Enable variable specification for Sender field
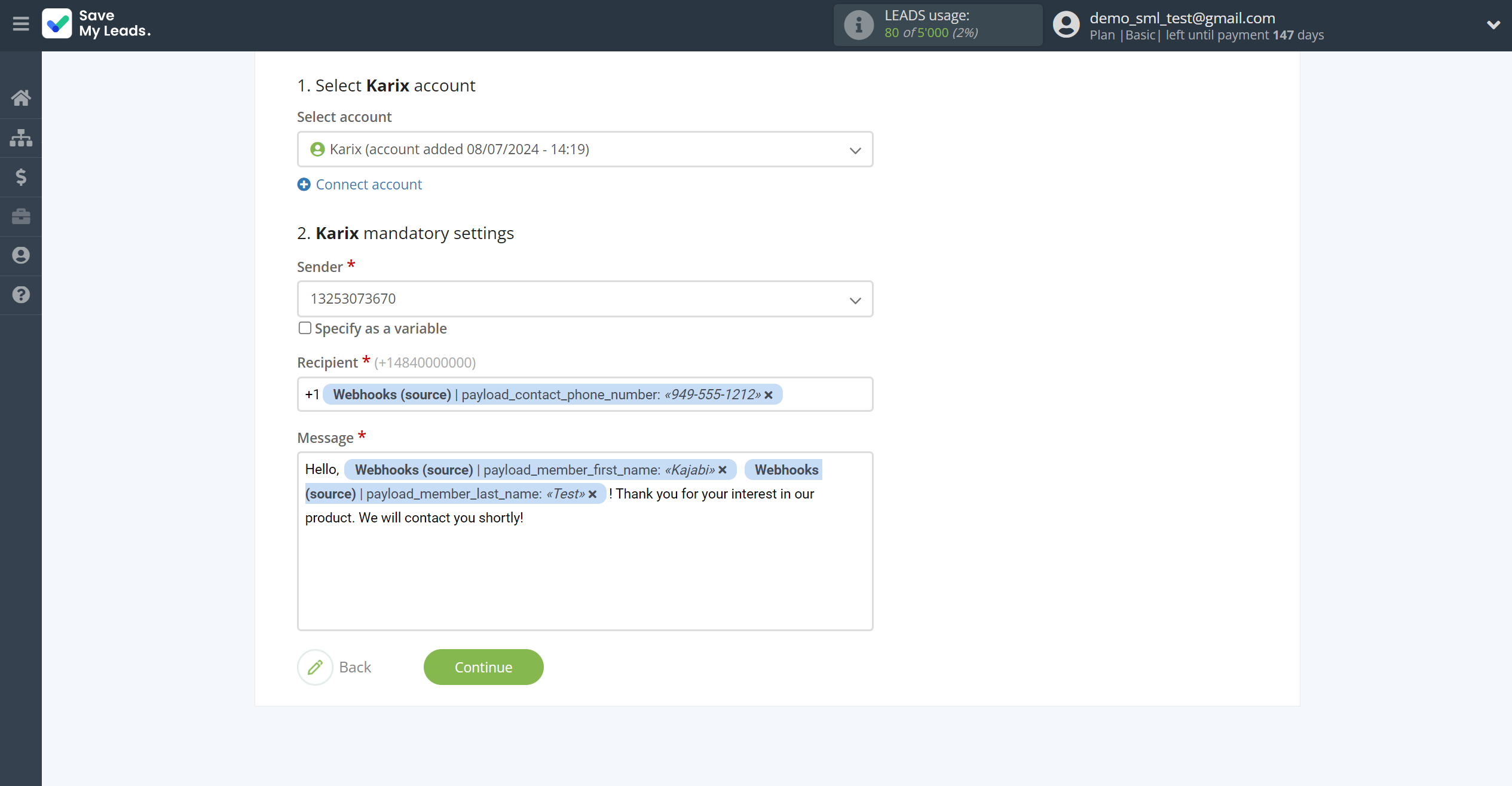 coord(305,328)
